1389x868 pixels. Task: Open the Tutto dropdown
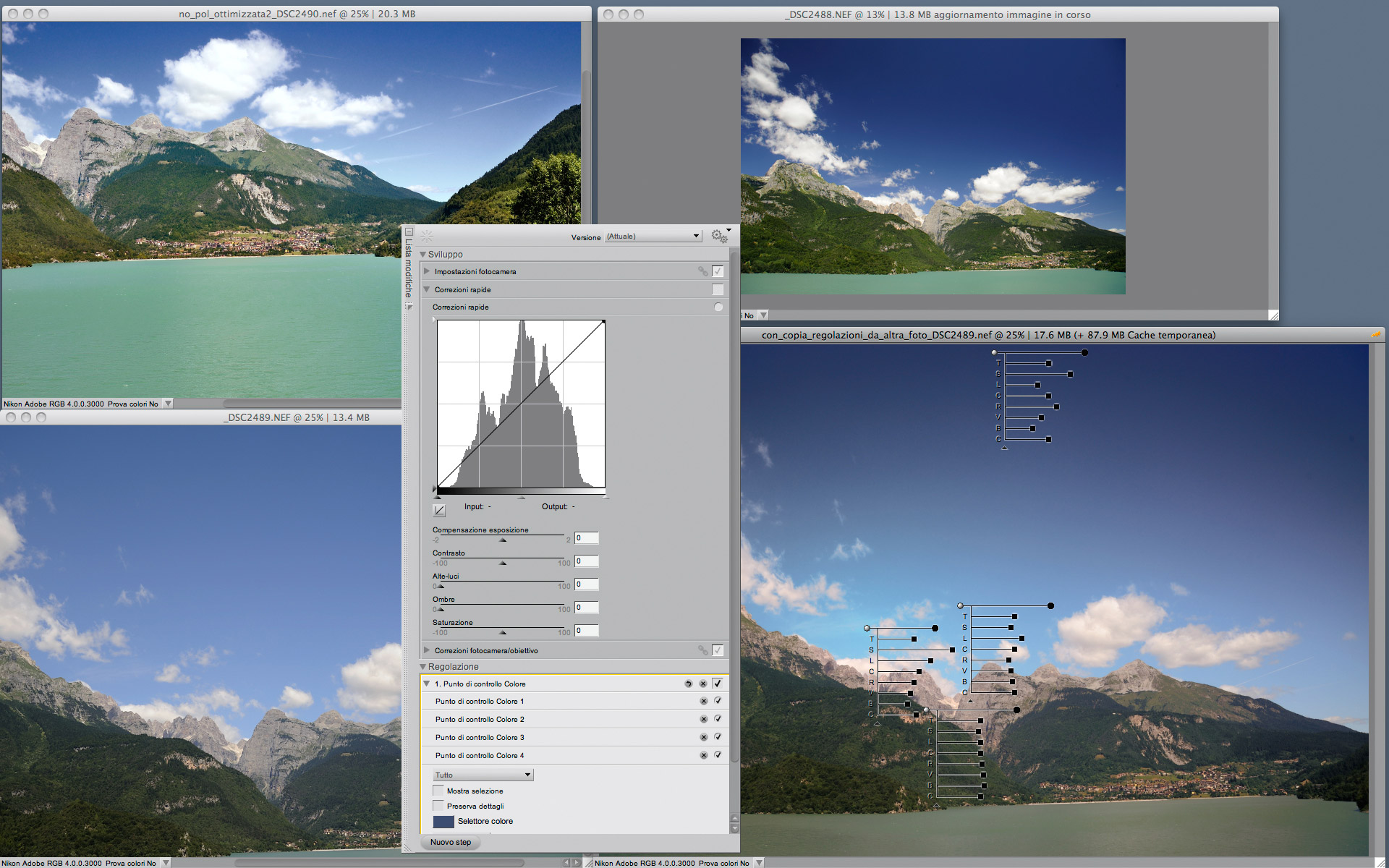click(483, 775)
